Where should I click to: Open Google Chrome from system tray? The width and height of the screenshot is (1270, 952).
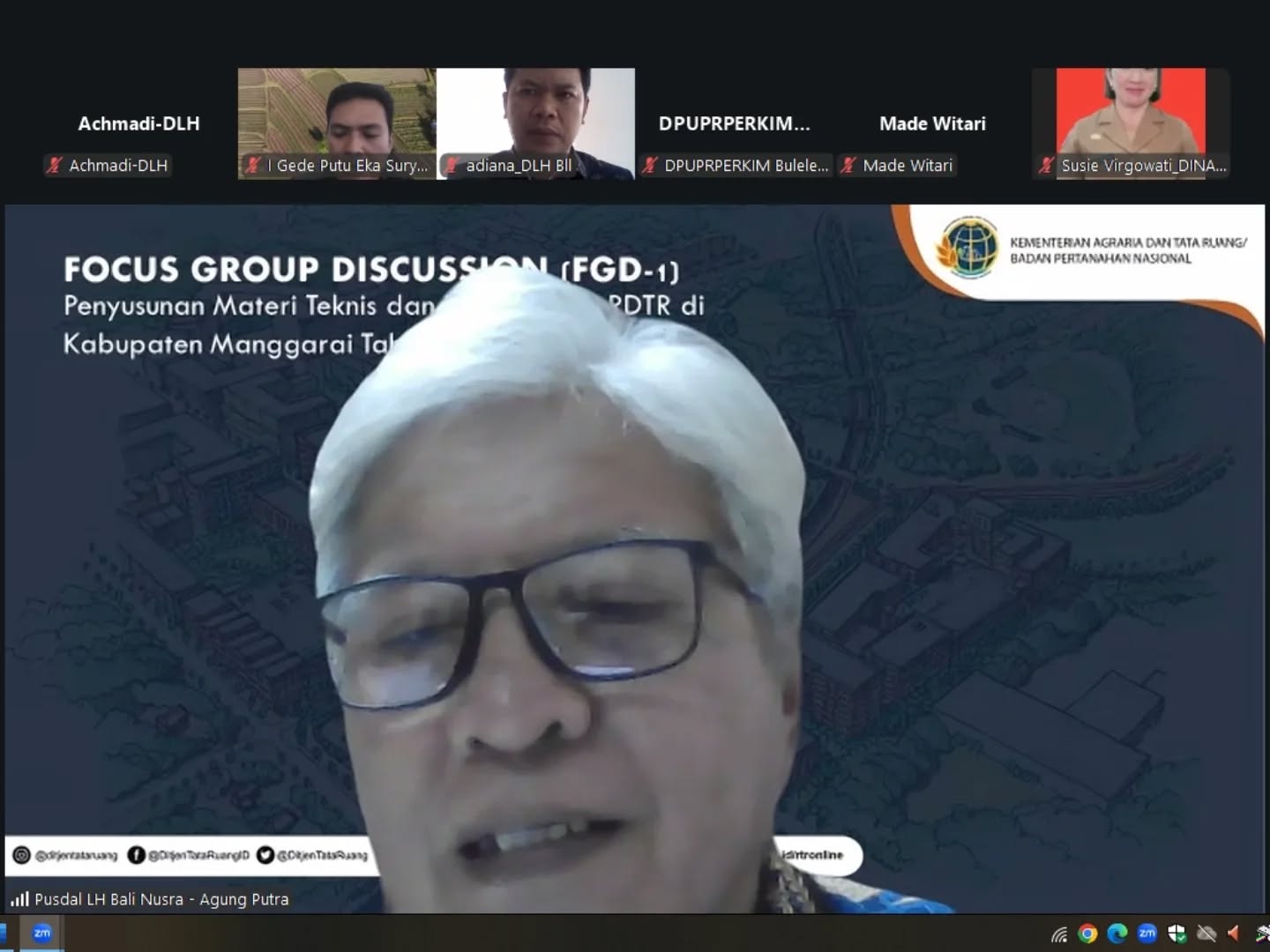[1087, 933]
